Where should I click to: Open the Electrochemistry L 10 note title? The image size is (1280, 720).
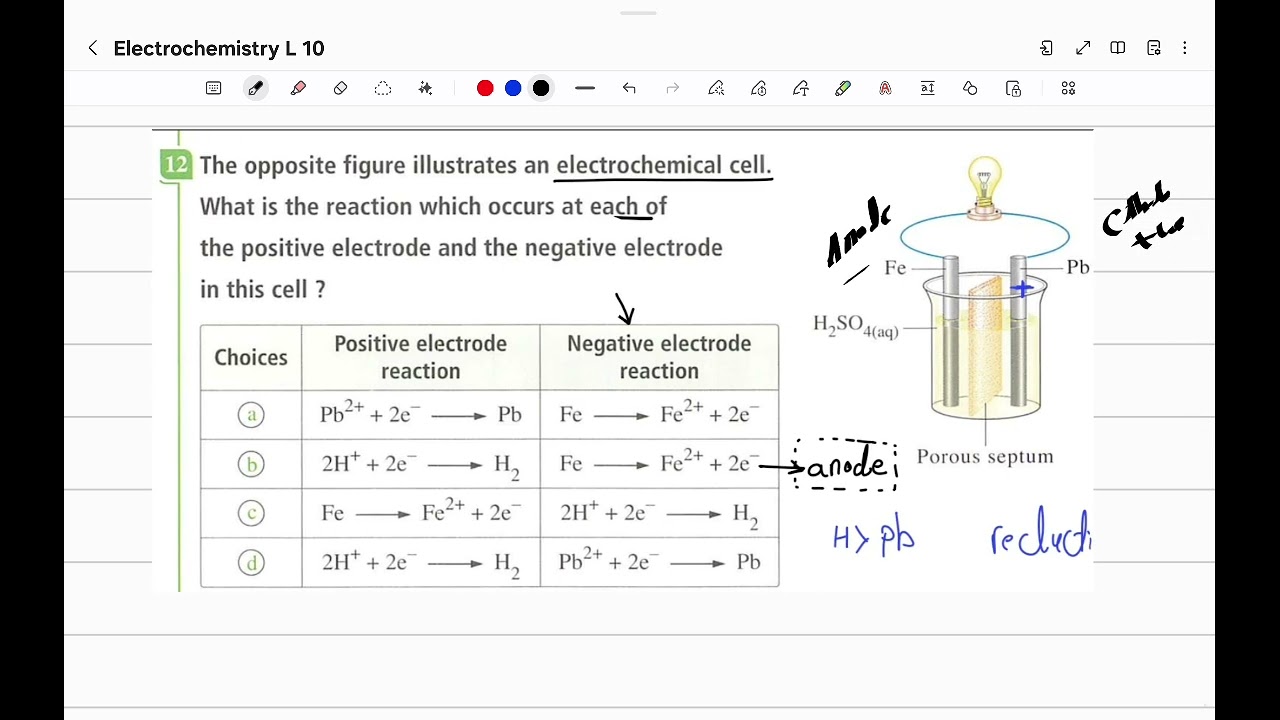(x=219, y=48)
